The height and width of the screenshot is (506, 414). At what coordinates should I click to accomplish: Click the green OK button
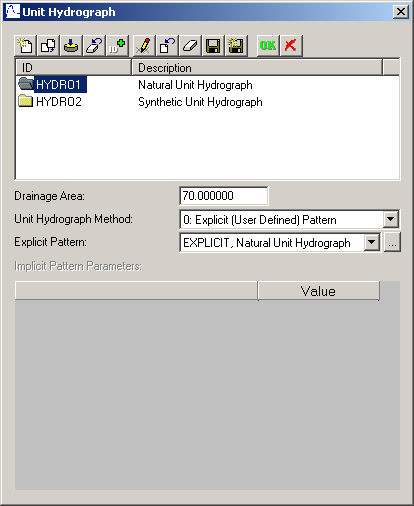(x=268, y=45)
